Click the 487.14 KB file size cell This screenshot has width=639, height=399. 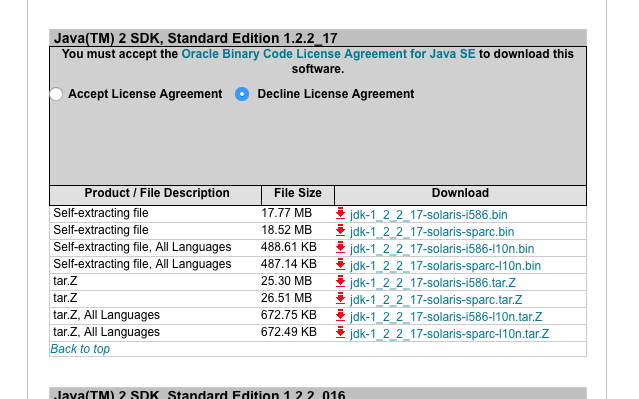point(289,264)
